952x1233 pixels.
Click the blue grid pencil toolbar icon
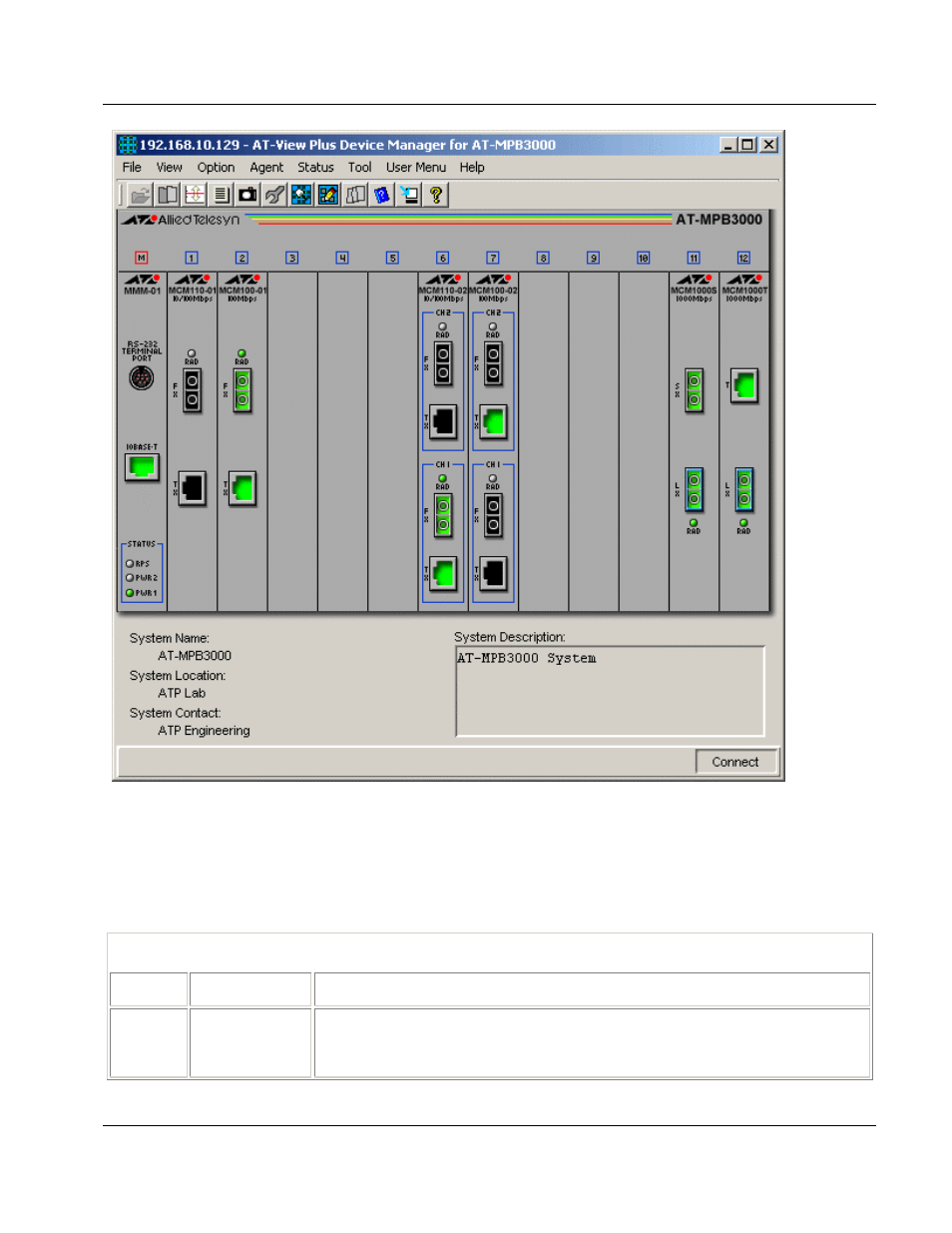click(x=328, y=195)
